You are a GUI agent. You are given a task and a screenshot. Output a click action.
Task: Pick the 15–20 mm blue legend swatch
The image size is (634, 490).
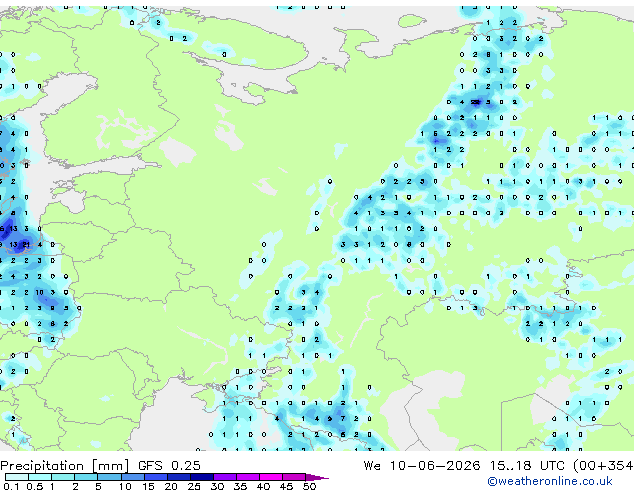[x=155, y=477]
